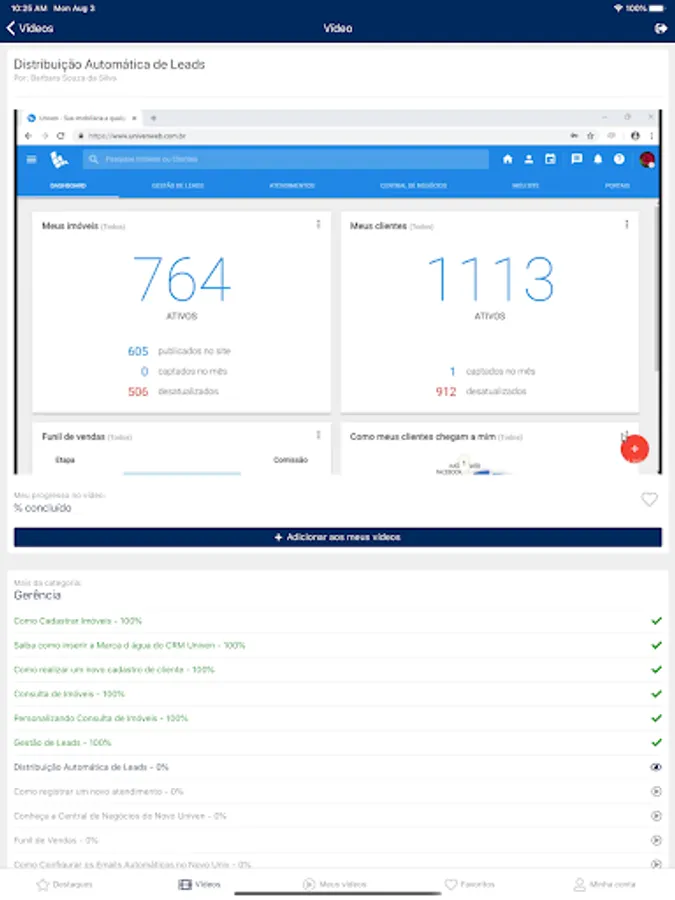Tap the share icon in top bar
The height and width of the screenshot is (900, 675).
(661, 28)
